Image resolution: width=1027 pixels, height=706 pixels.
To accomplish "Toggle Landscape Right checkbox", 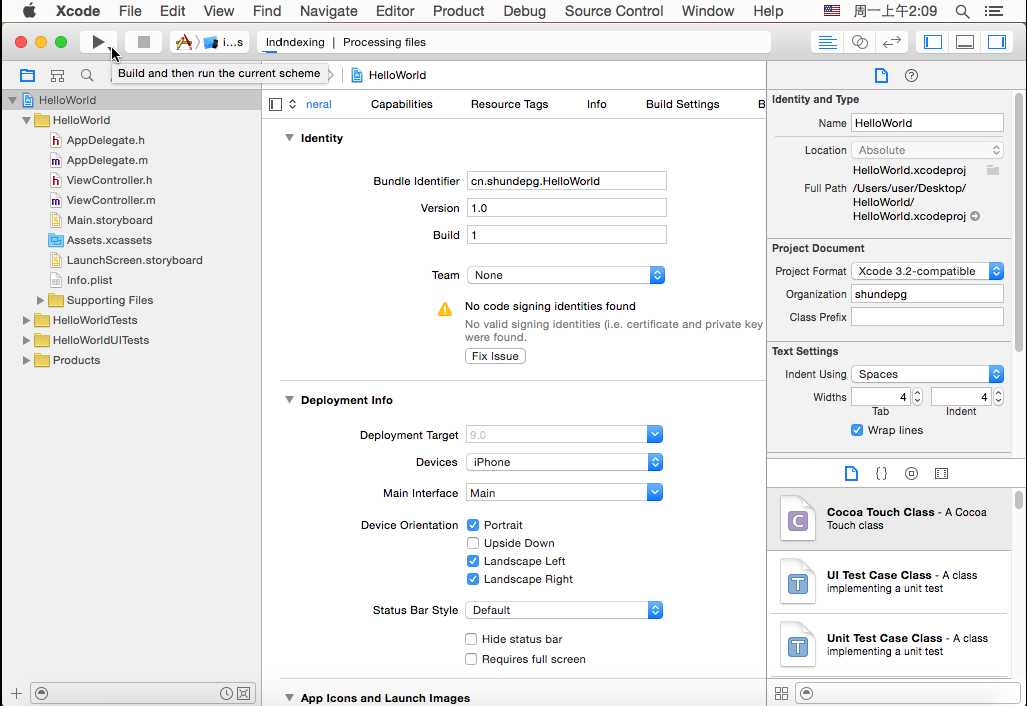I will (x=473, y=579).
